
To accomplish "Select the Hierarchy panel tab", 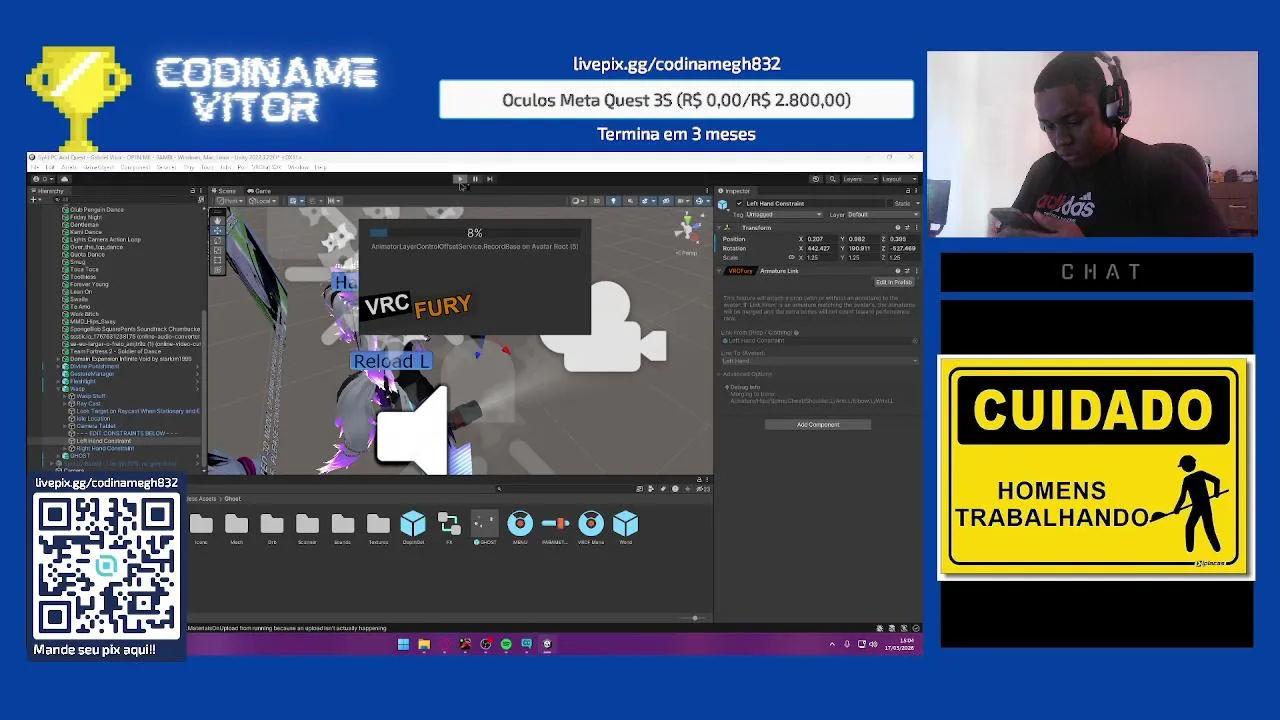I will pyautogui.click(x=51, y=191).
